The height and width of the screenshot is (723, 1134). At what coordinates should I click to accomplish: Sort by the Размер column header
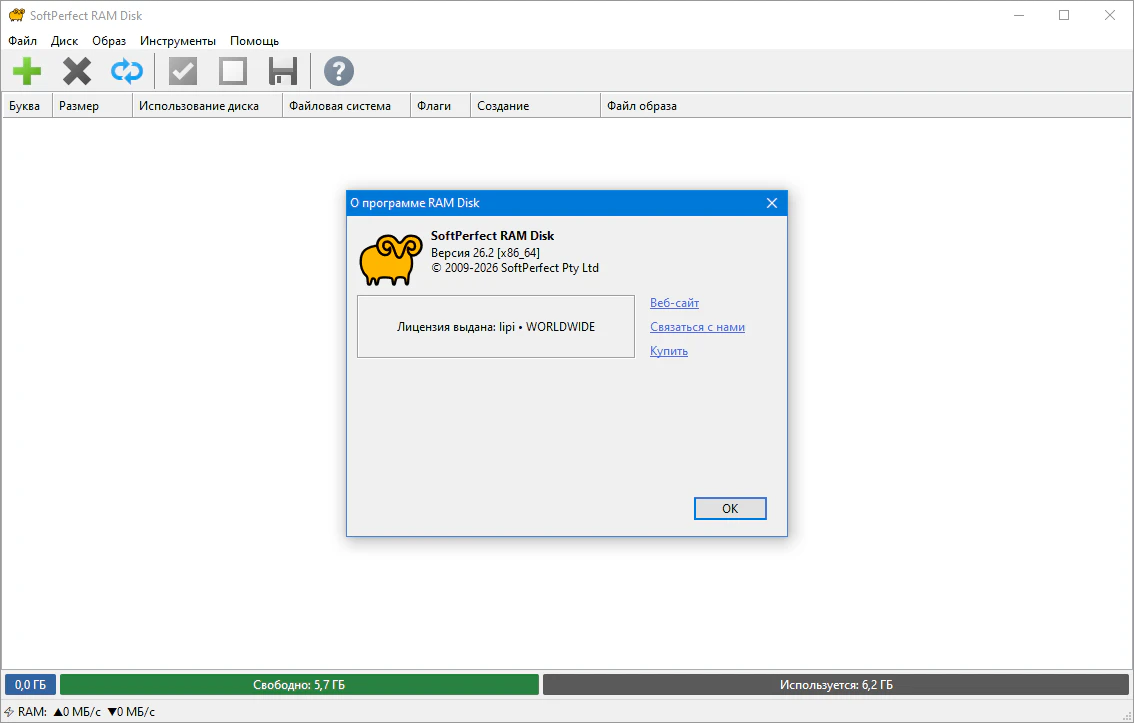coord(93,106)
